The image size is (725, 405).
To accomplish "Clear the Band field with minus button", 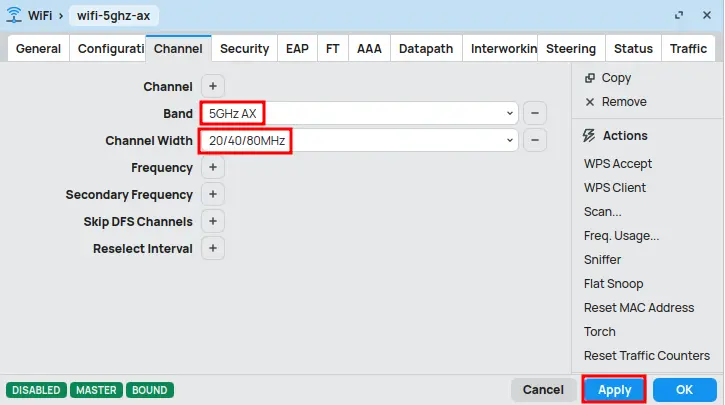I will tap(535, 114).
